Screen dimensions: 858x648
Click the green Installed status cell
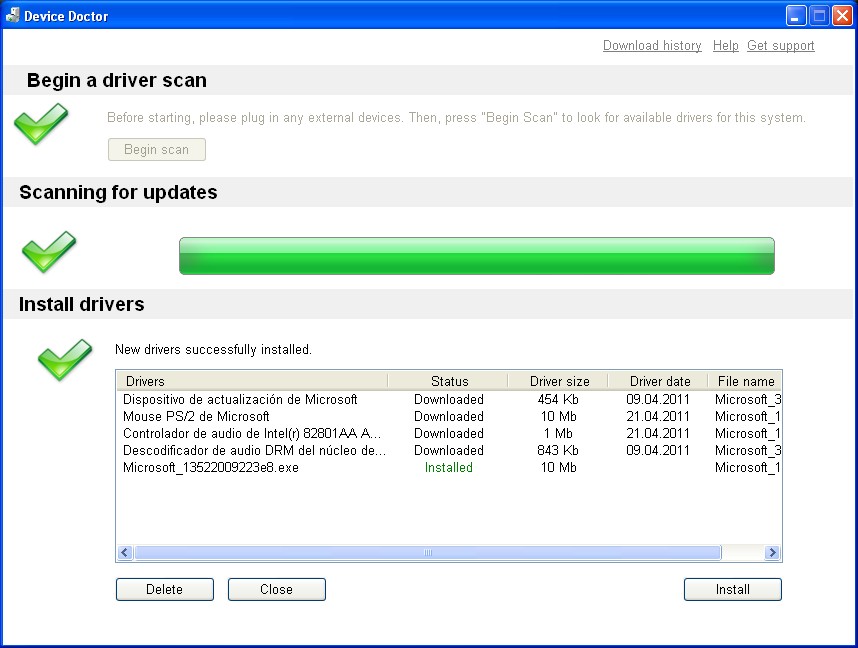coord(449,467)
